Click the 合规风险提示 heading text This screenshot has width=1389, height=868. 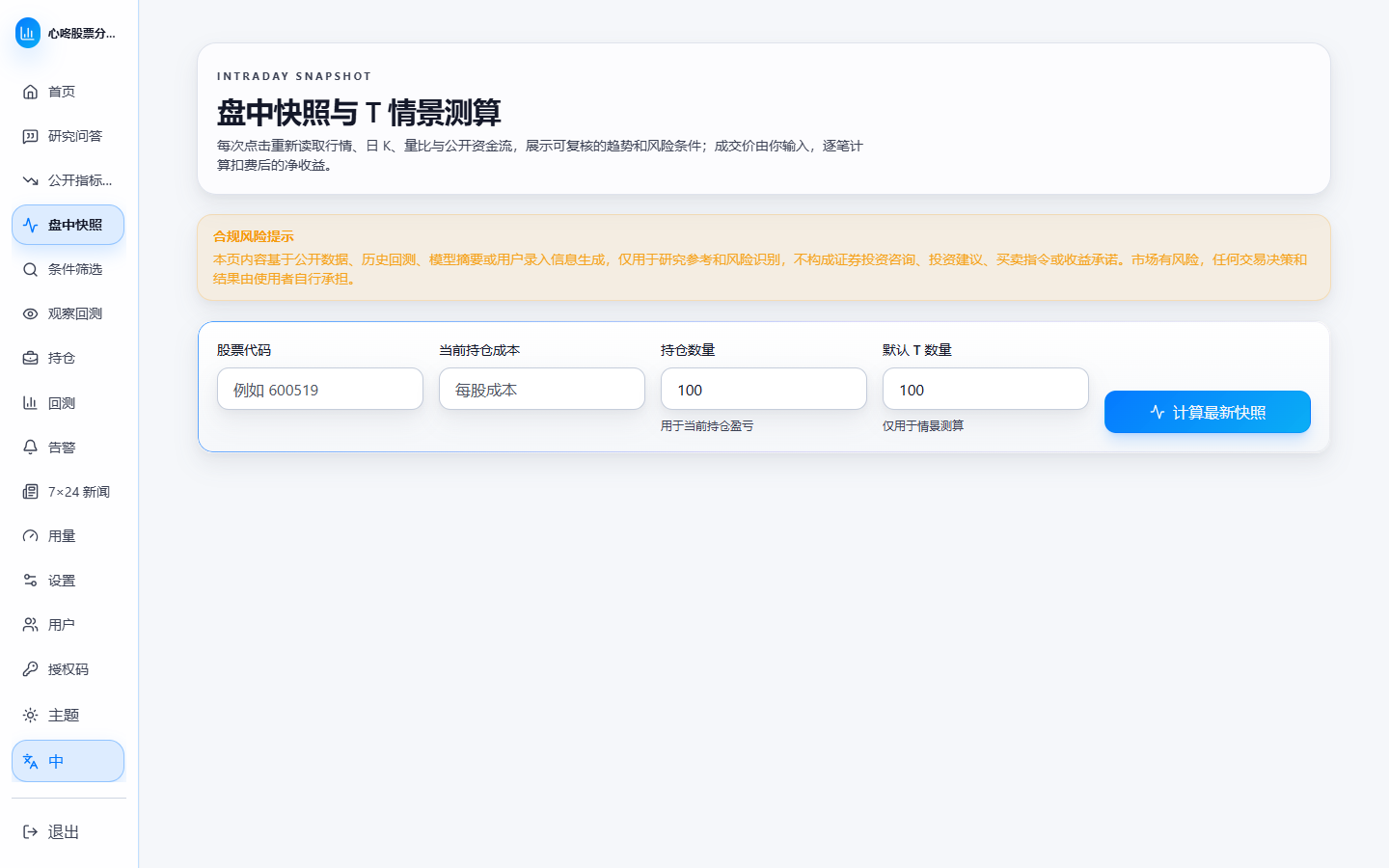[254, 236]
